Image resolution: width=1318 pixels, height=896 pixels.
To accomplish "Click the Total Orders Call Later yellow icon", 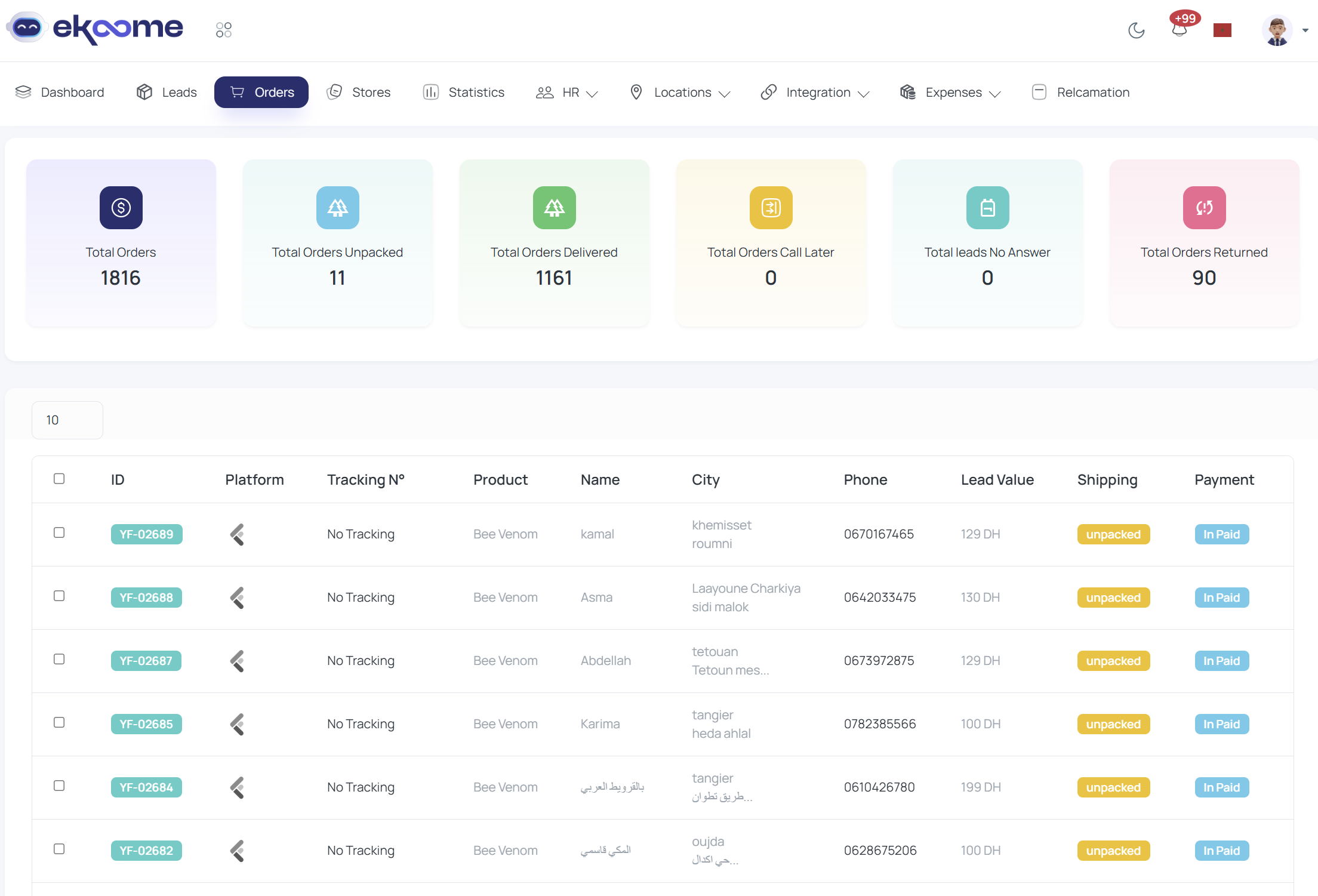I will click(771, 208).
